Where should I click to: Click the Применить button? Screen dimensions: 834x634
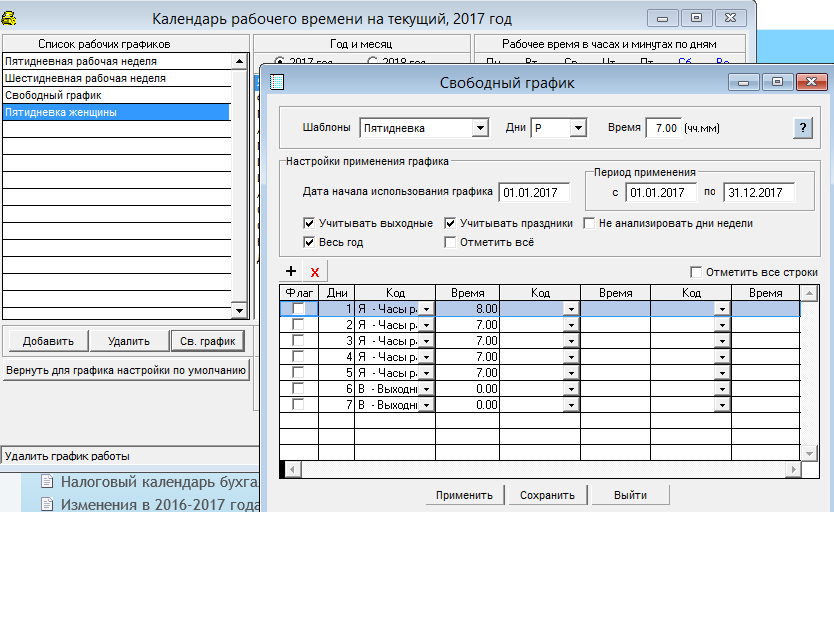(x=464, y=495)
